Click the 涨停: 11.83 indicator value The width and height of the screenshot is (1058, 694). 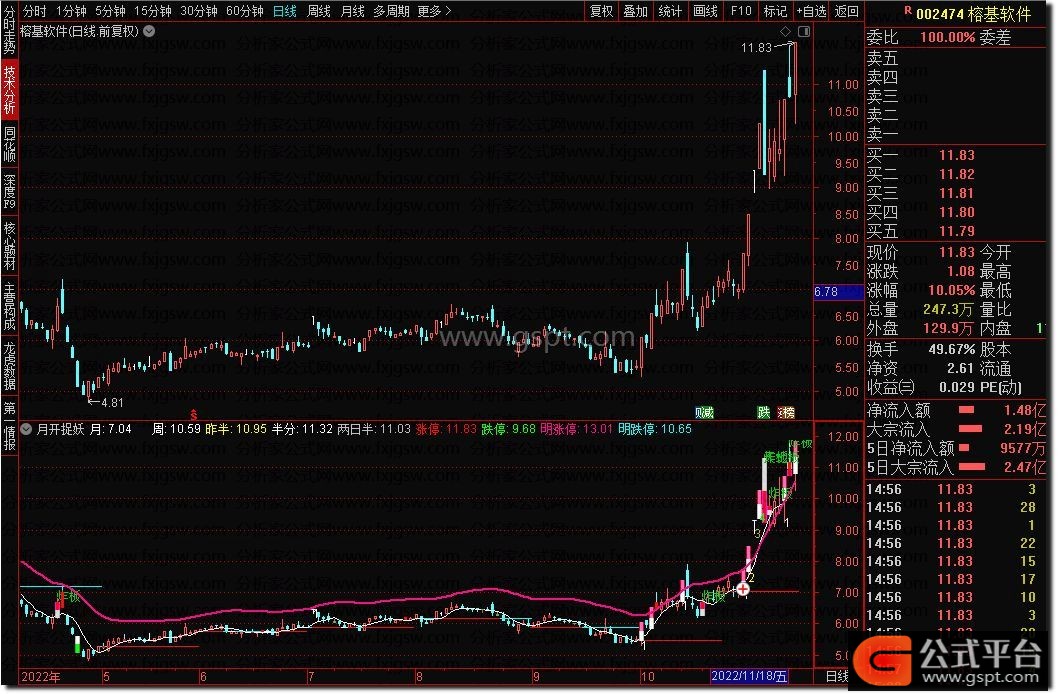446,429
